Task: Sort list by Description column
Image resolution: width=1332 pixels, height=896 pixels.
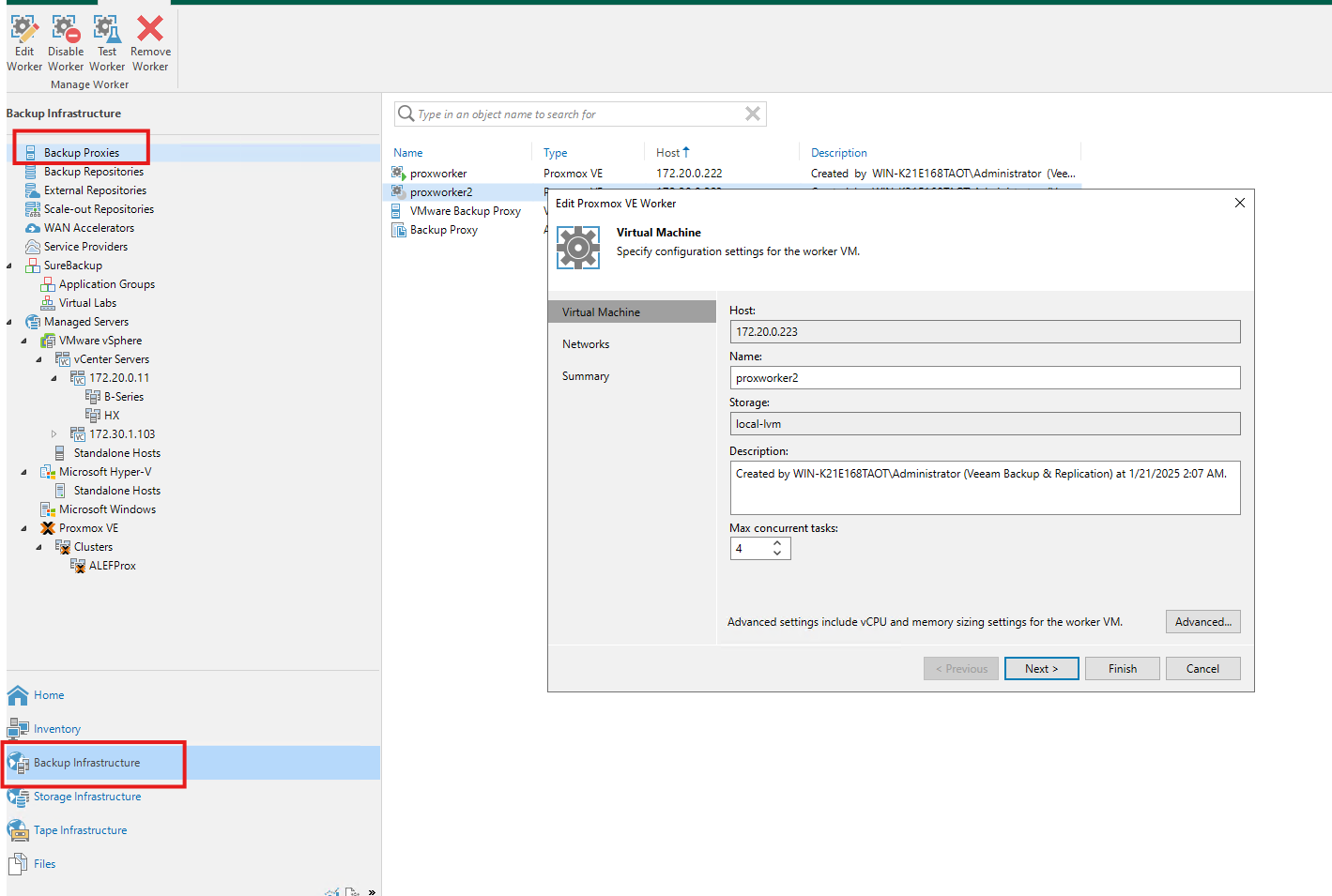Action: coord(839,153)
